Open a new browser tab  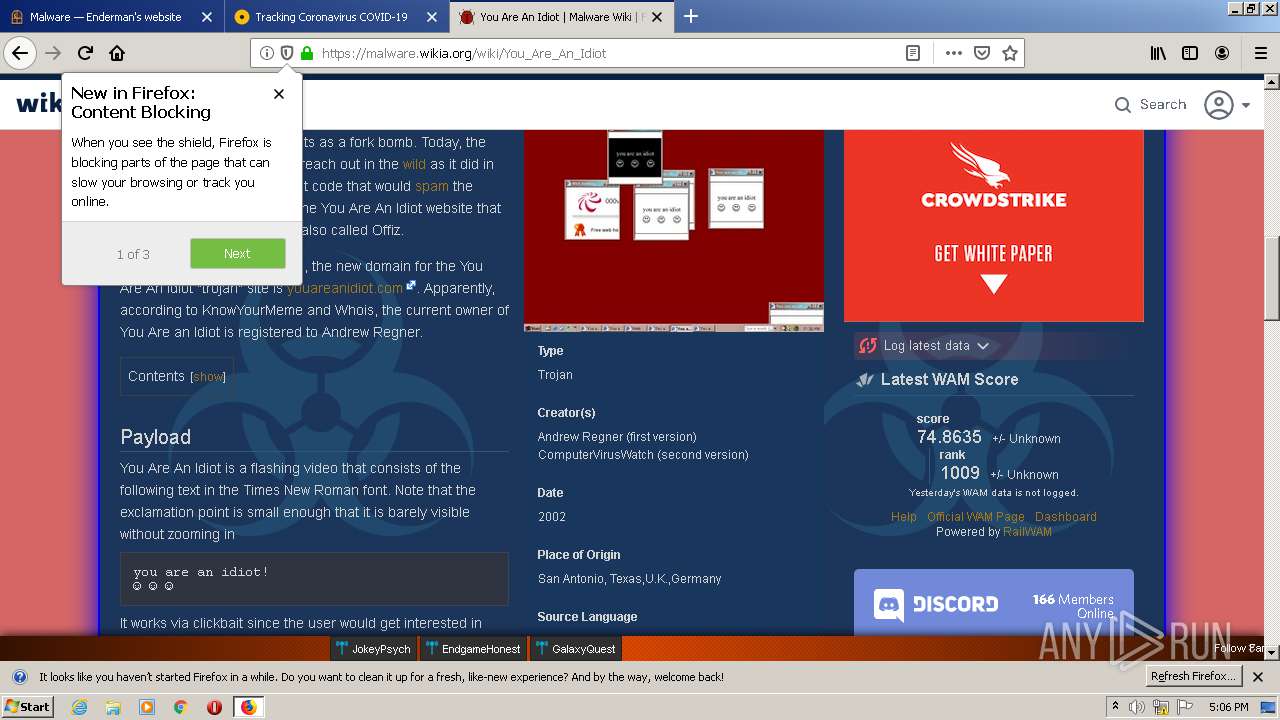tap(690, 16)
